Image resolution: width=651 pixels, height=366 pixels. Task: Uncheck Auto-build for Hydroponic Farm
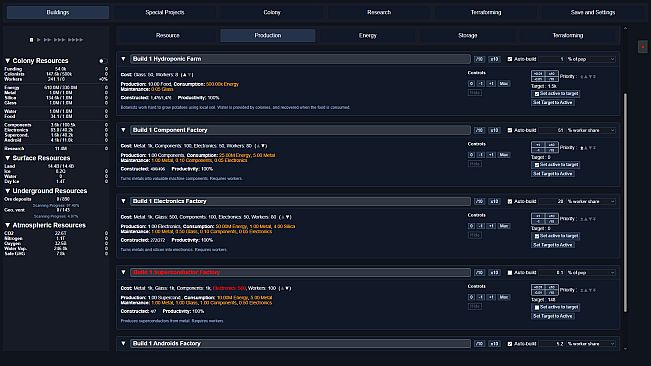(x=510, y=59)
